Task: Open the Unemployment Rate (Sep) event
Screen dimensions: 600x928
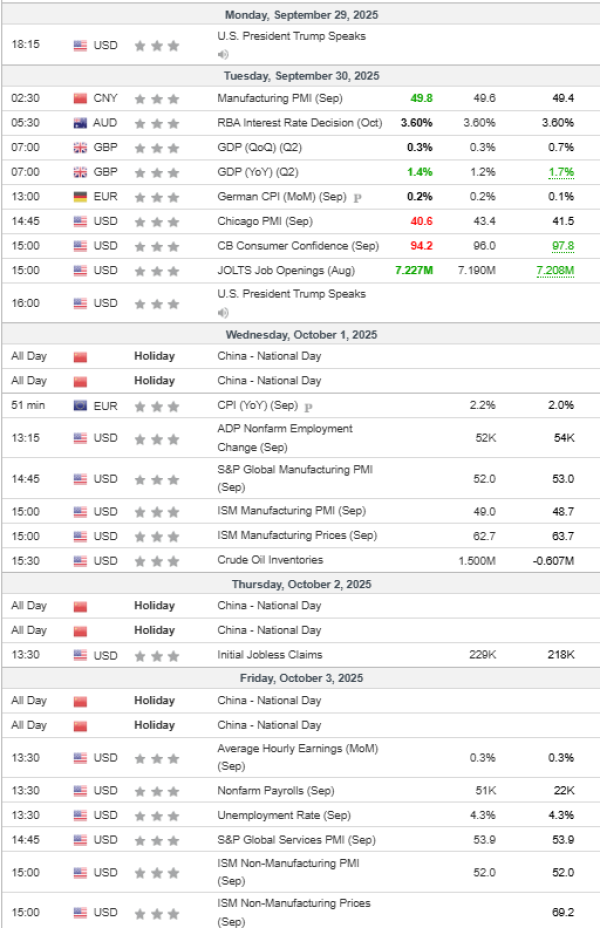Action: (284, 816)
